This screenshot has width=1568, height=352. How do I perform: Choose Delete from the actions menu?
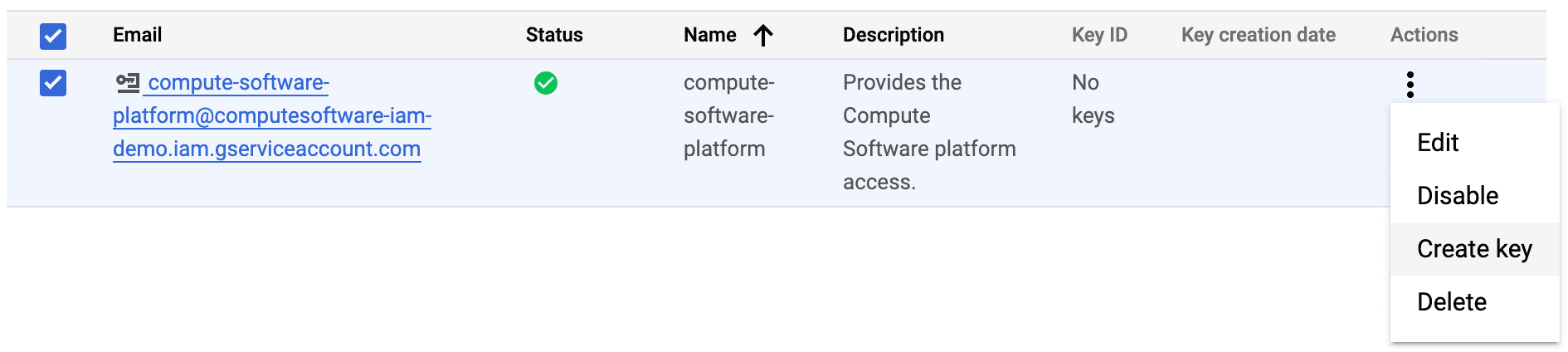click(x=1452, y=302)
